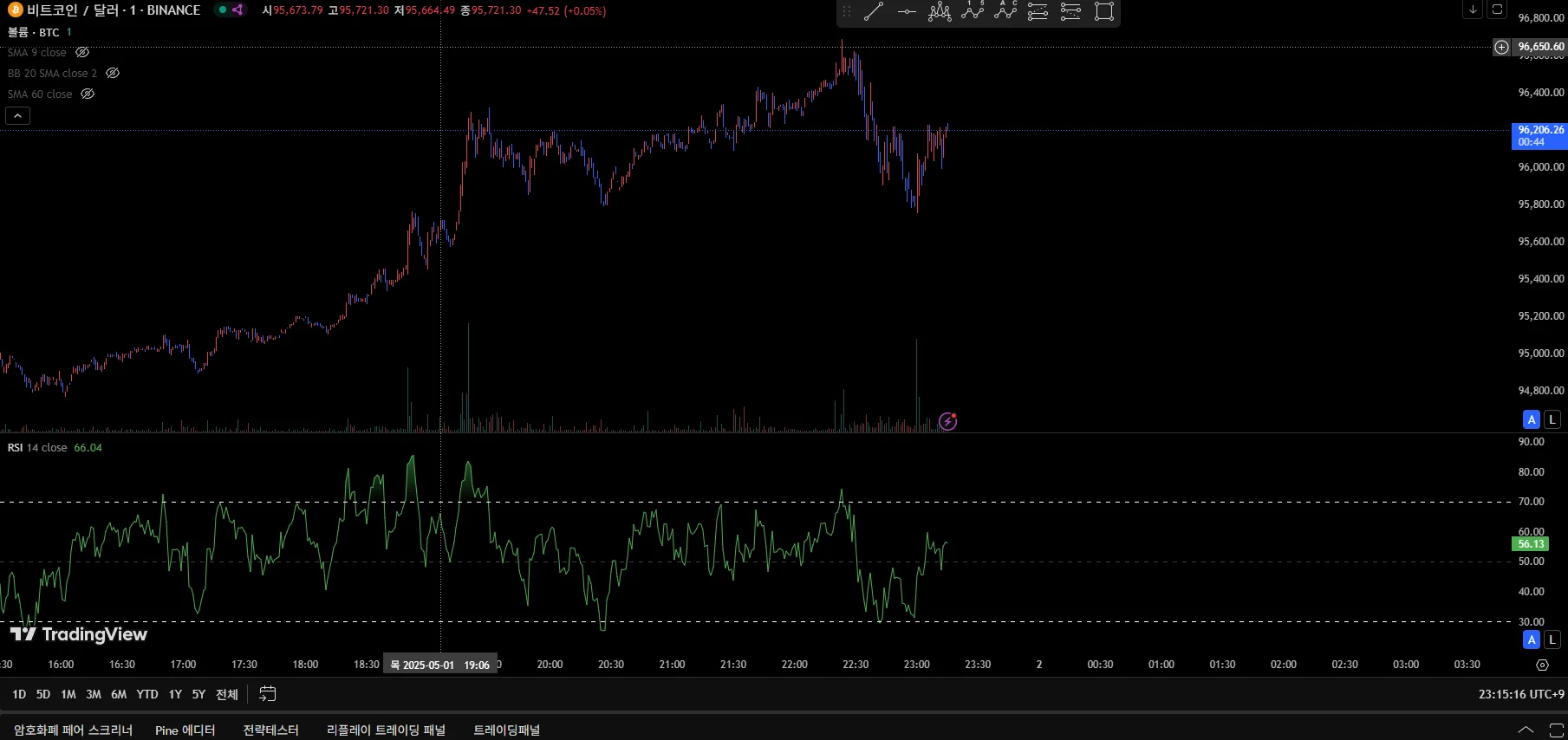Toggle log scale L on price pane
Screen dimensions: 1568x740
click(x=1552, y=419)
